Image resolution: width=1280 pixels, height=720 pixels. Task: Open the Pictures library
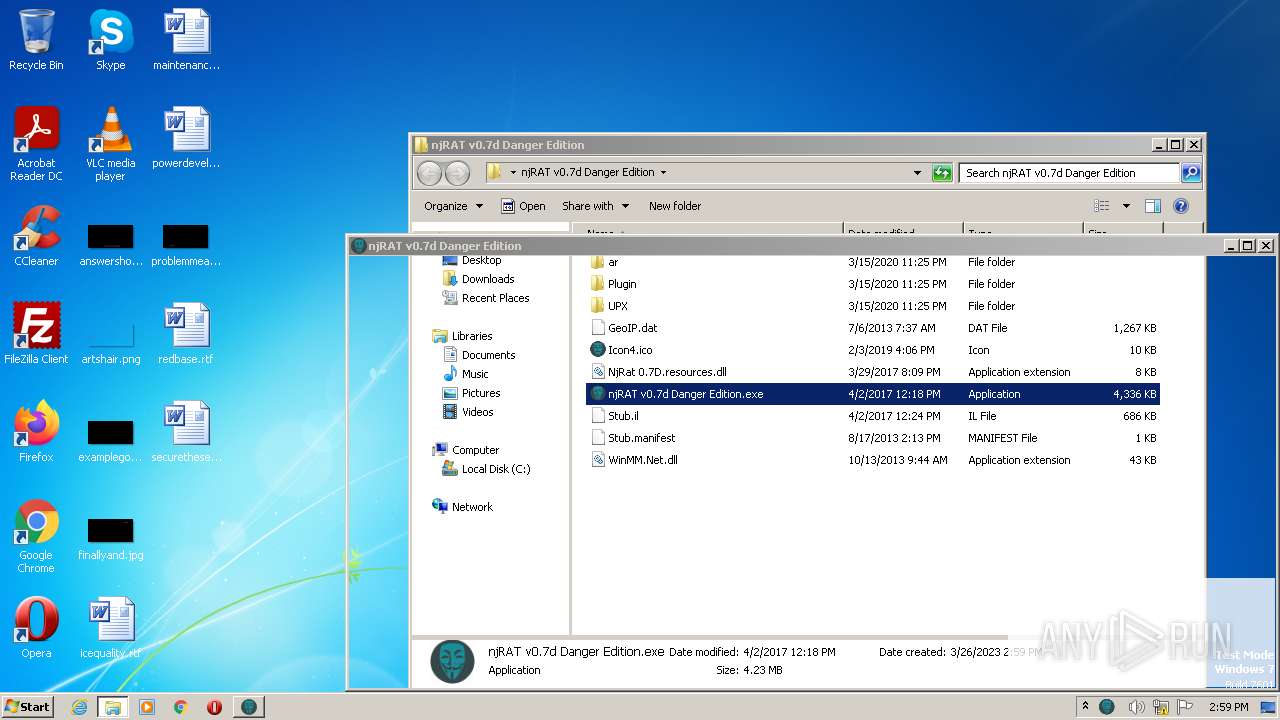470,393
